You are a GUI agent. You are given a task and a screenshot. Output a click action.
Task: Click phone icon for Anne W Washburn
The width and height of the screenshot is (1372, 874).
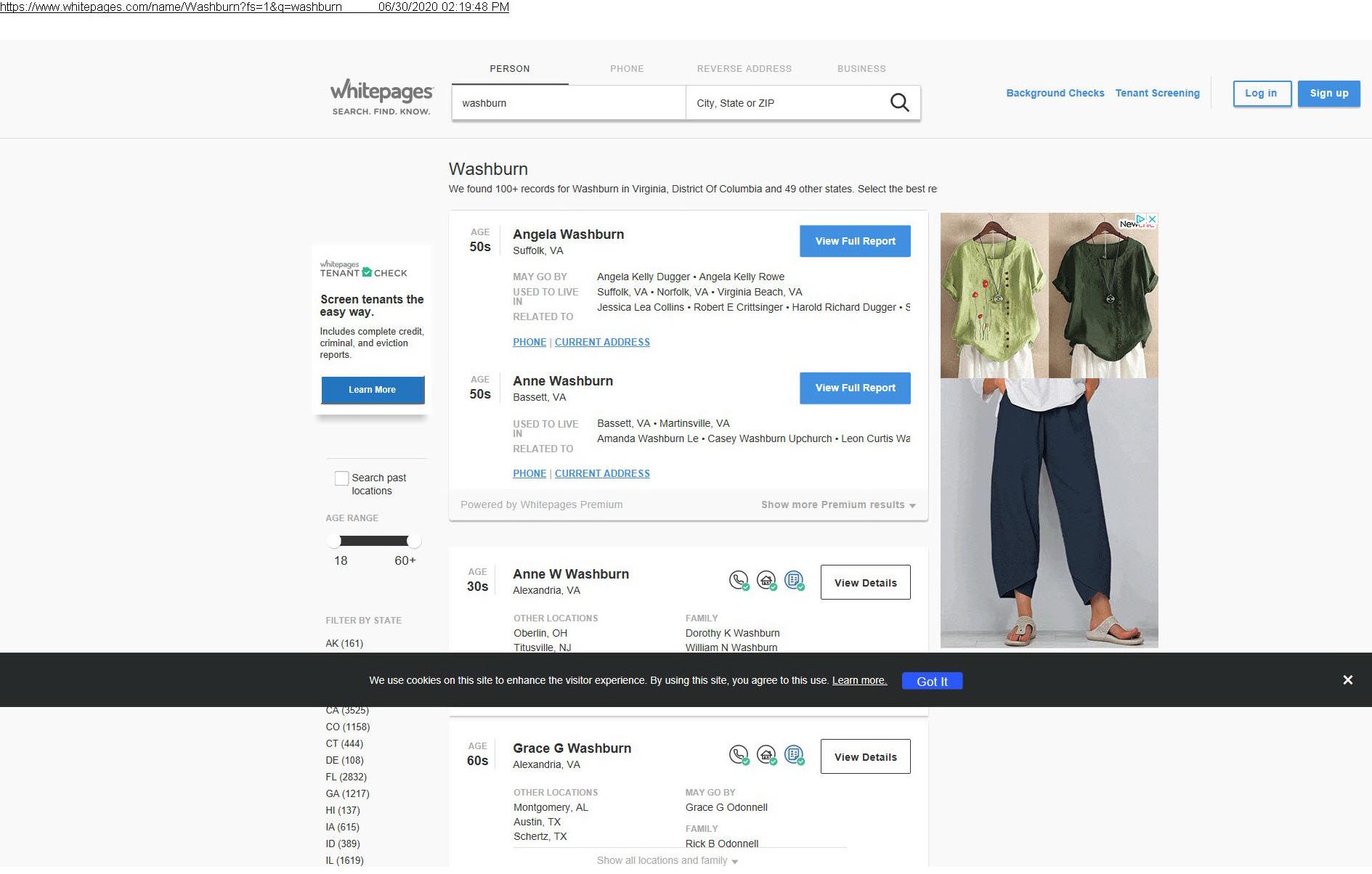738,580
